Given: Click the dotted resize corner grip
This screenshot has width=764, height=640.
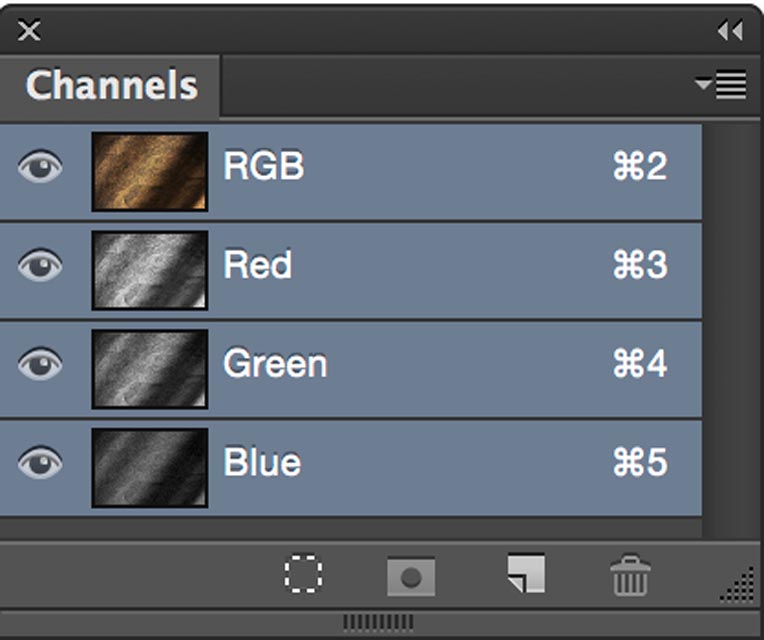Looking at the screenshot, I should tap(737, 586).
